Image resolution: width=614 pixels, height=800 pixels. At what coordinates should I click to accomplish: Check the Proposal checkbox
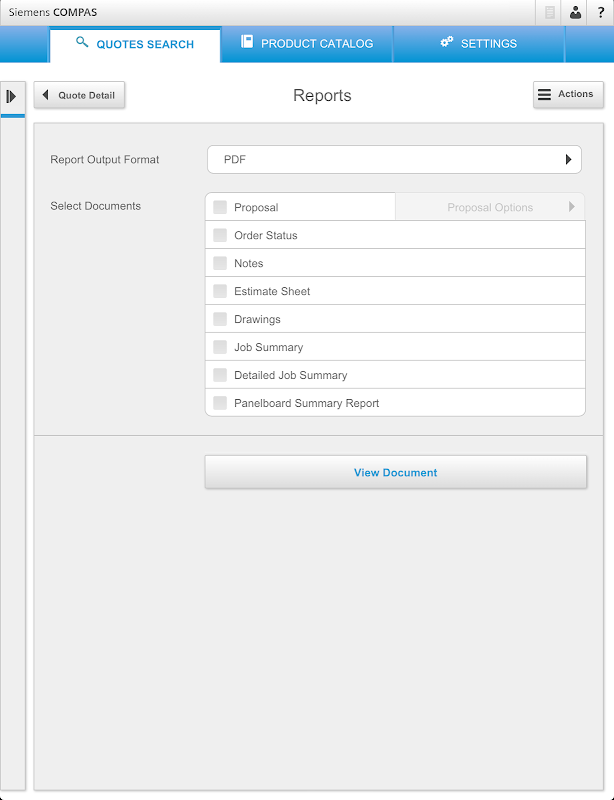click(x=220, y=207)
